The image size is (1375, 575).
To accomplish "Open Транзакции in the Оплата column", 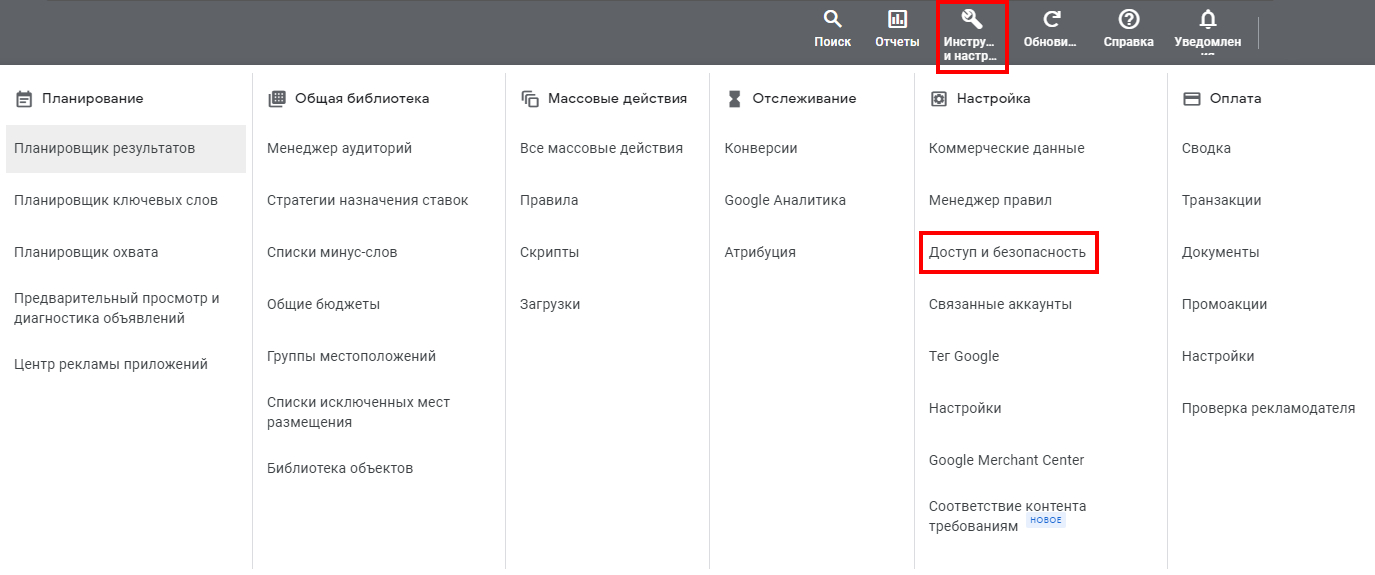I will [x=1221, y=201].
